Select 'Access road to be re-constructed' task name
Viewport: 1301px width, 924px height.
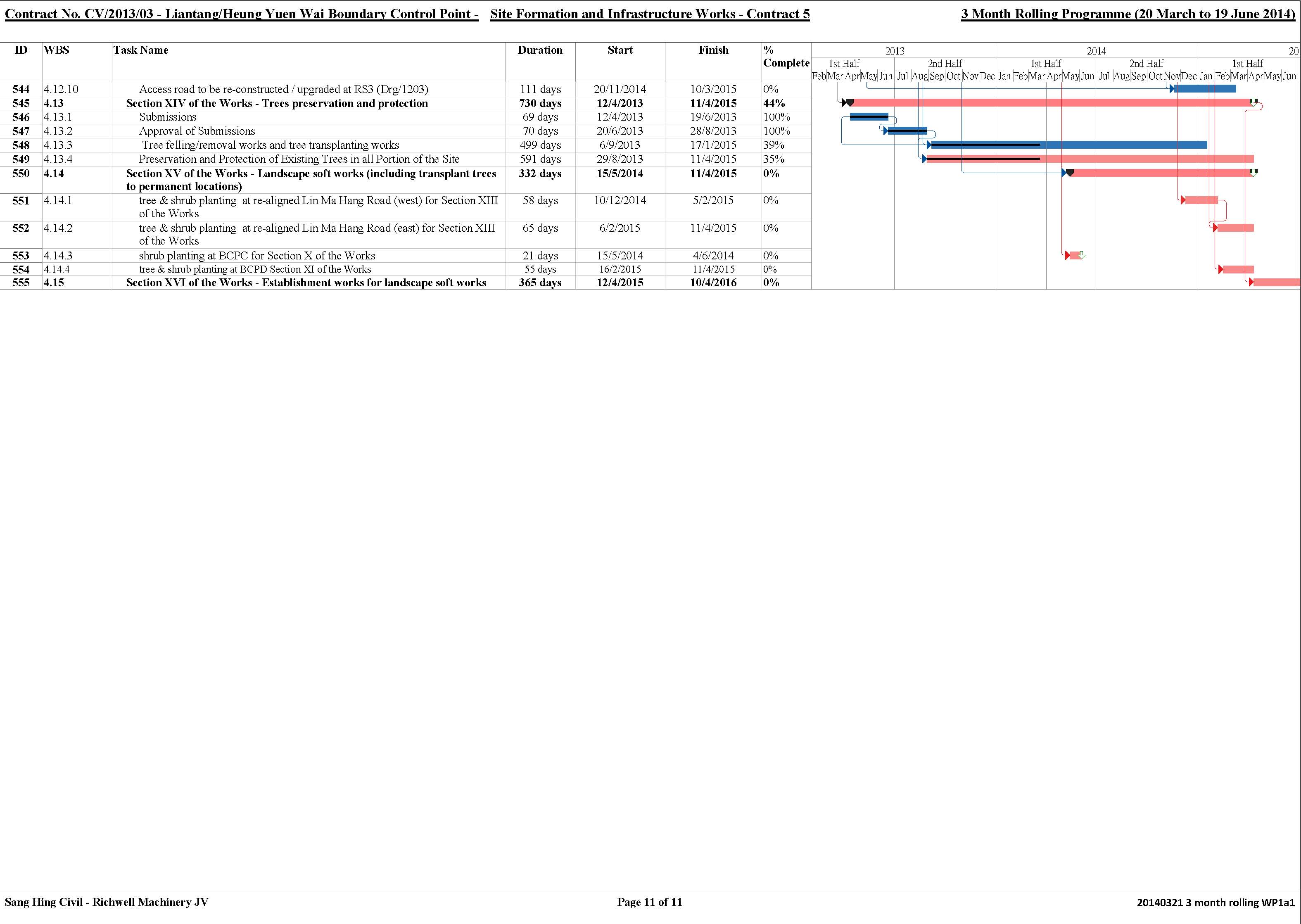point(283,89)
